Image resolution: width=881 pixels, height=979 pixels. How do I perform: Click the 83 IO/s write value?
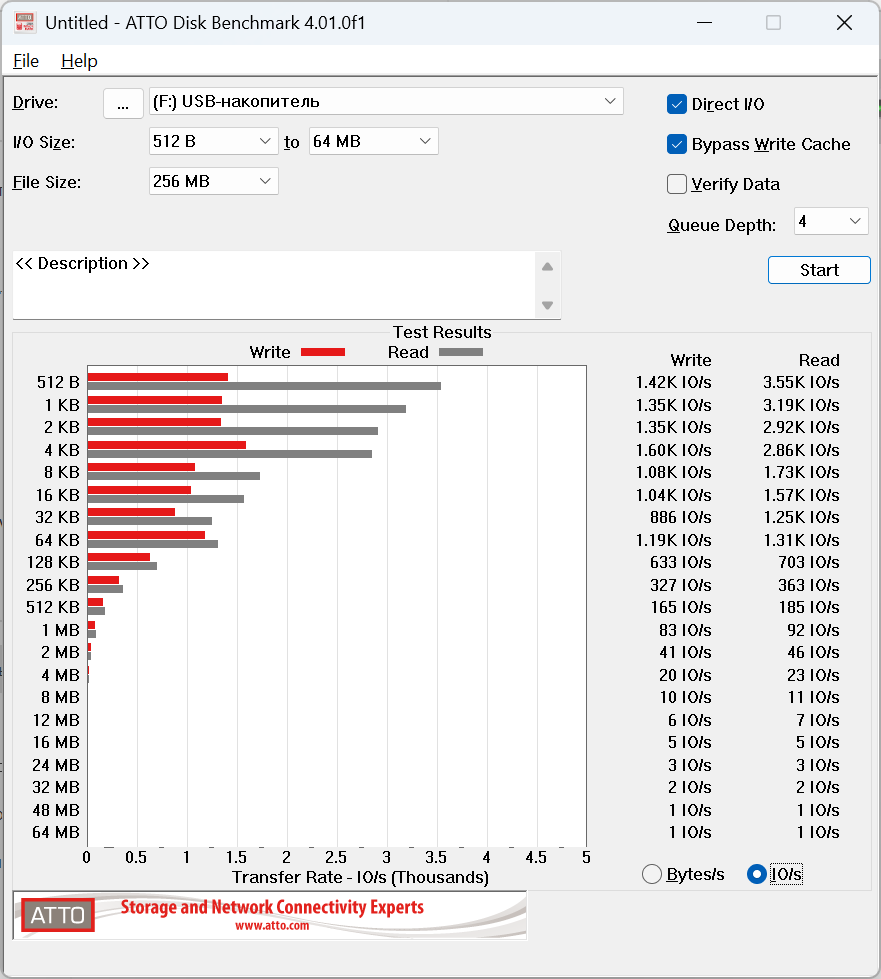(685, 630)
